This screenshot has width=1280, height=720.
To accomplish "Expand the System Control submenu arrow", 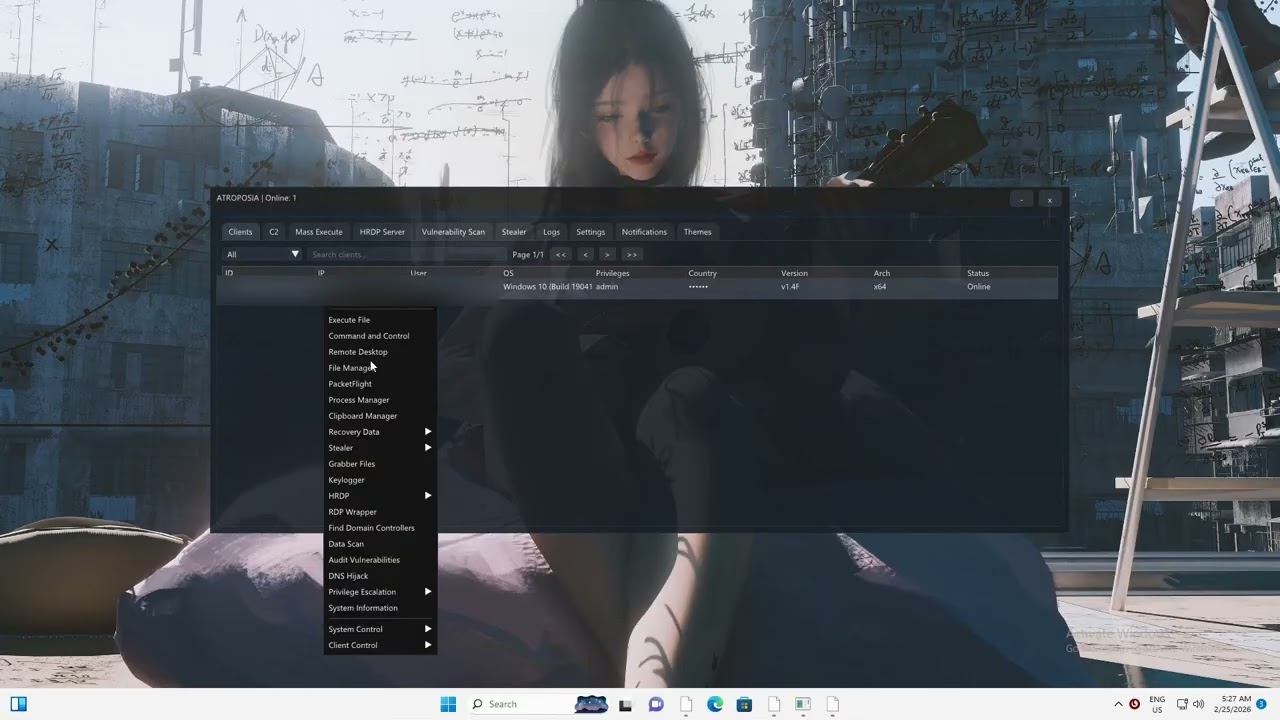I will (x=428, y=629).
